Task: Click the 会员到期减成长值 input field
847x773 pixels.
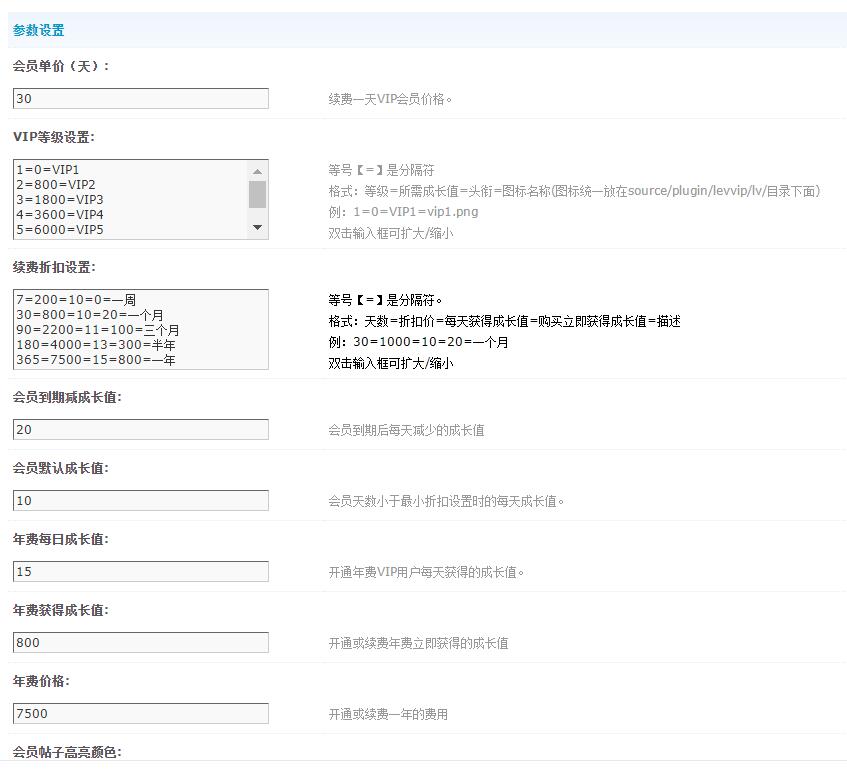Action: 141,429
